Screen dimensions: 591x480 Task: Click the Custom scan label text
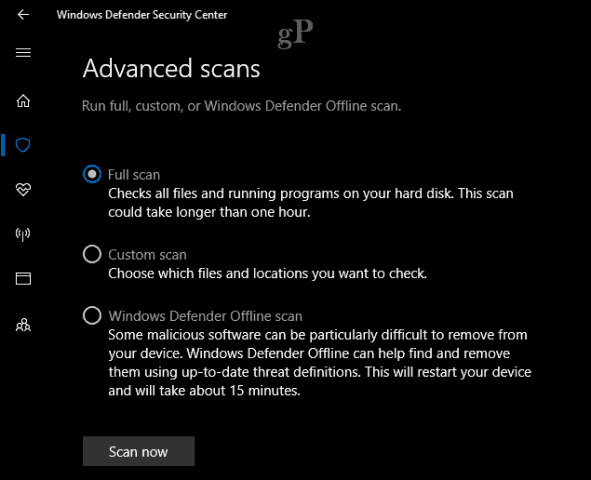tap(147, 255)
